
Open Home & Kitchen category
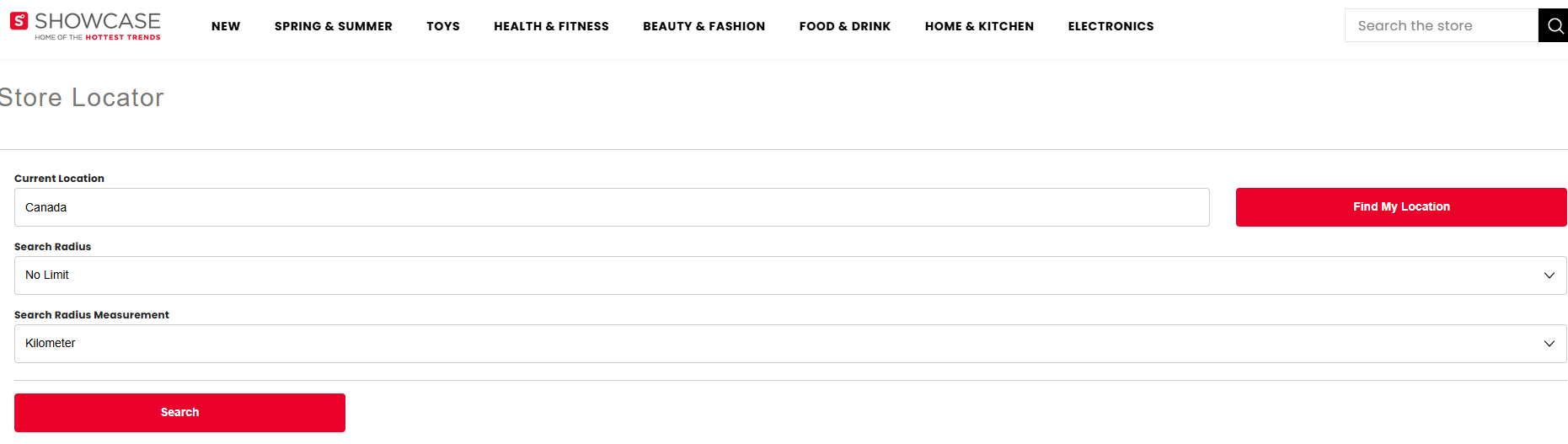979,26
